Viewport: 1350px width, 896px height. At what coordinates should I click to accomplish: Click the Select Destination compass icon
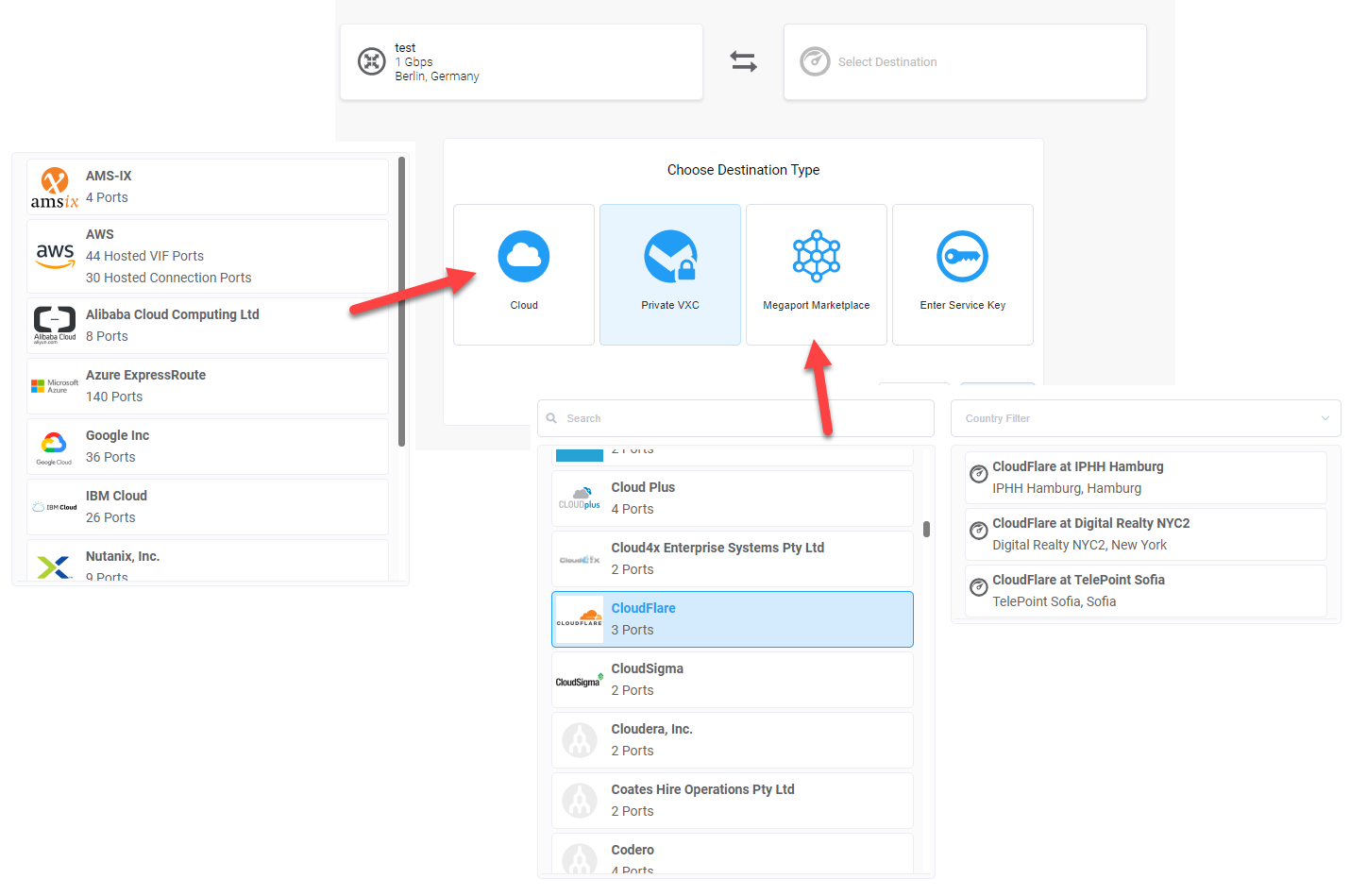tap(815, 61)
